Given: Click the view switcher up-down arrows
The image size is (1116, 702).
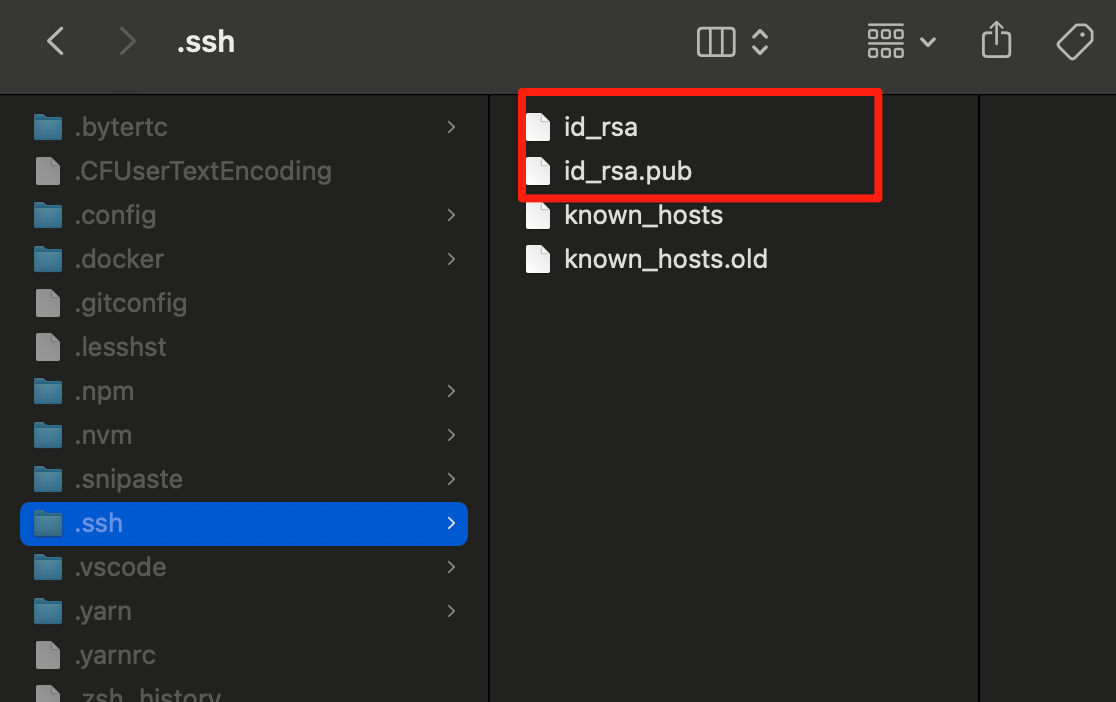Looking at the screenshot, I should 760,42.
